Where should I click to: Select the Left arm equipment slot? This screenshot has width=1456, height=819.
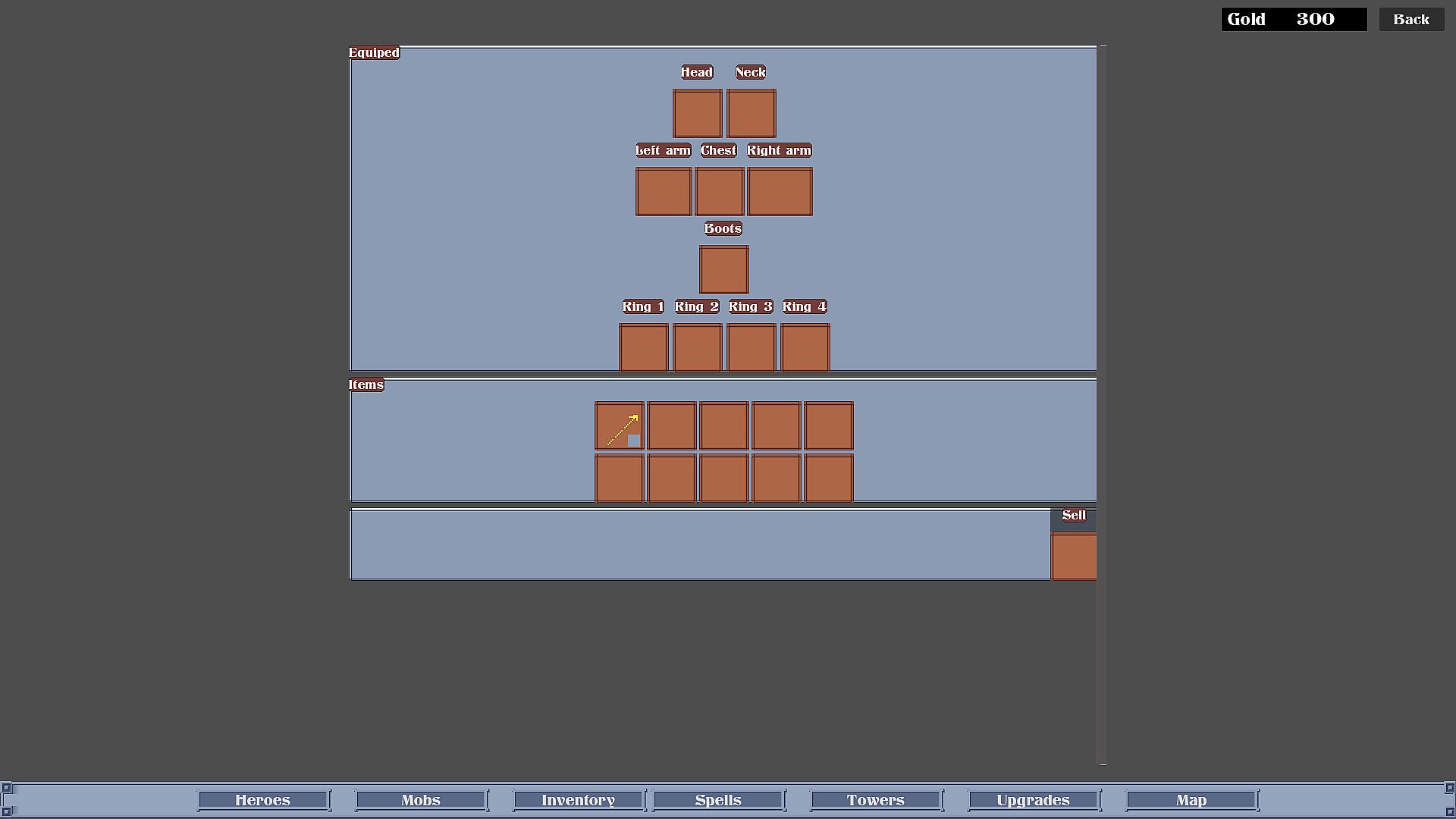pyautogui.click(x=664, y=192)
